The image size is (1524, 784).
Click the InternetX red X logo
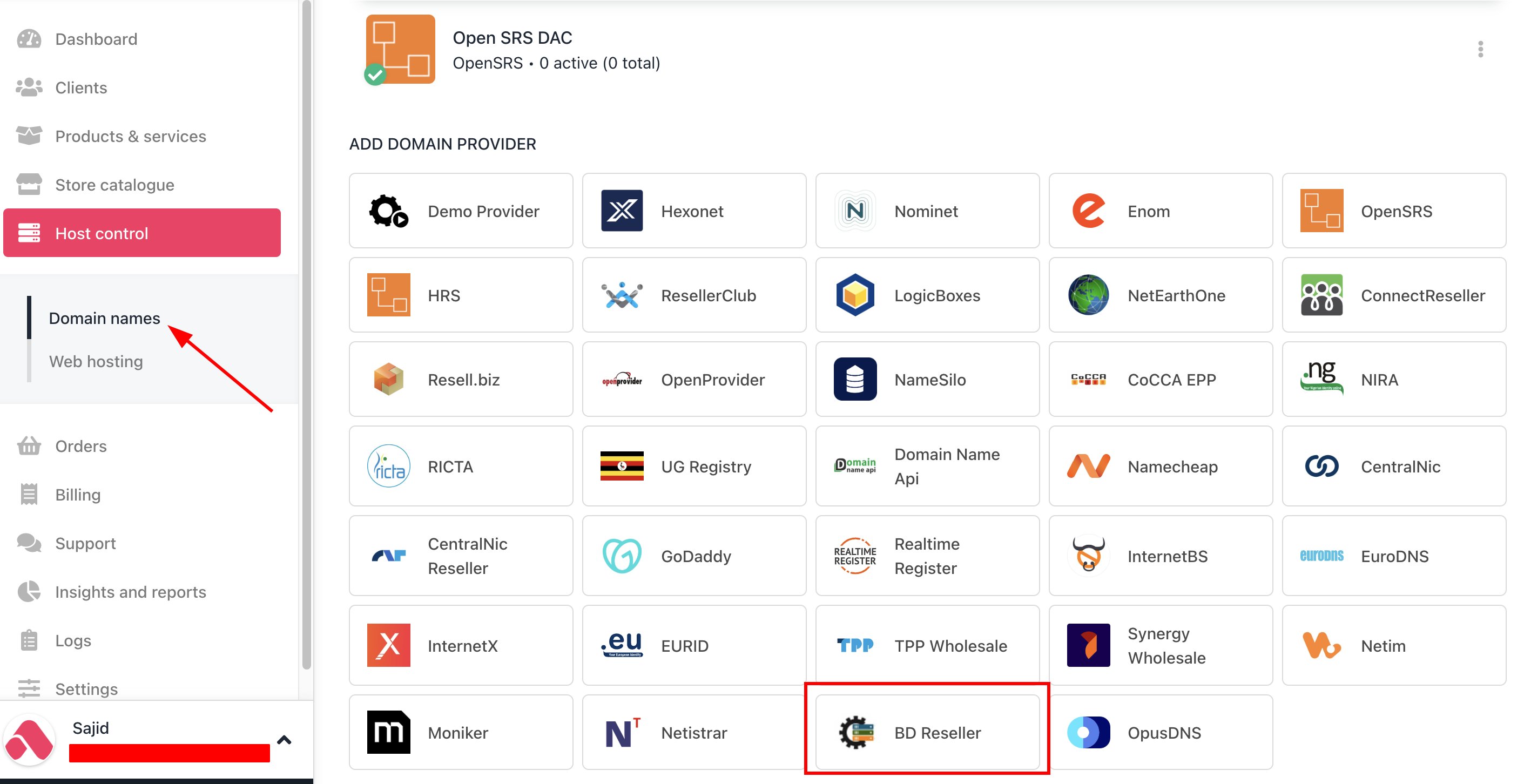pos(389,645)
